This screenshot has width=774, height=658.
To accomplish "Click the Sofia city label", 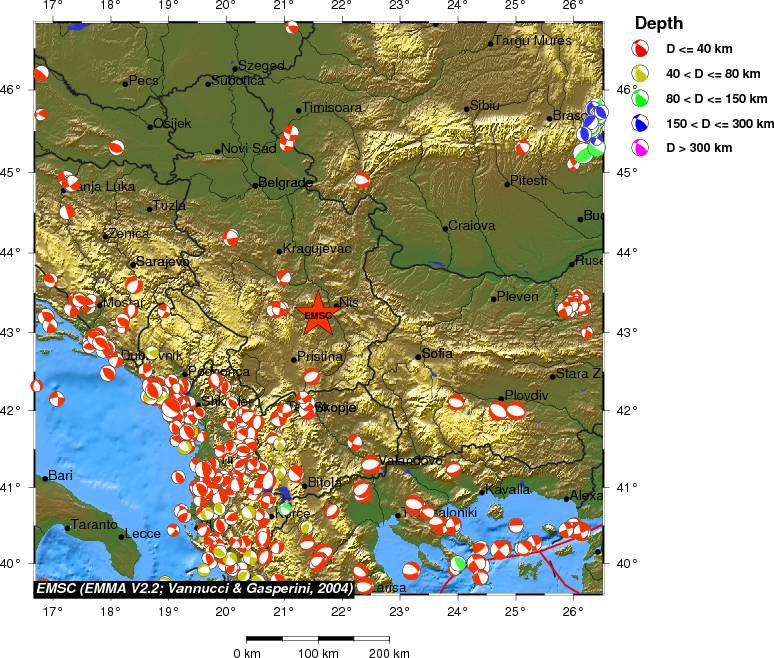I will [437, 354].
